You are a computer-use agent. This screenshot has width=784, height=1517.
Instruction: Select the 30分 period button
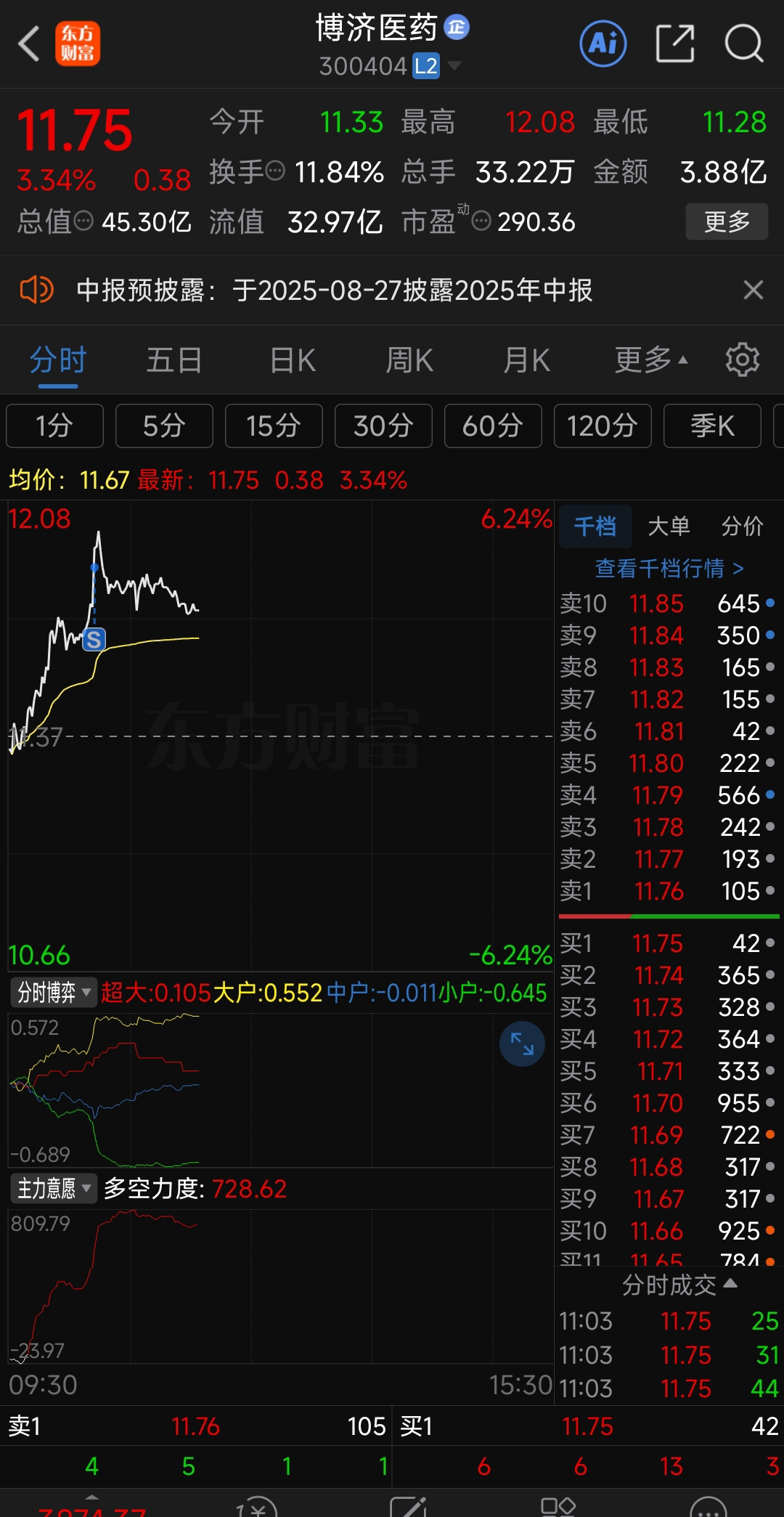[x=383, y=426]
